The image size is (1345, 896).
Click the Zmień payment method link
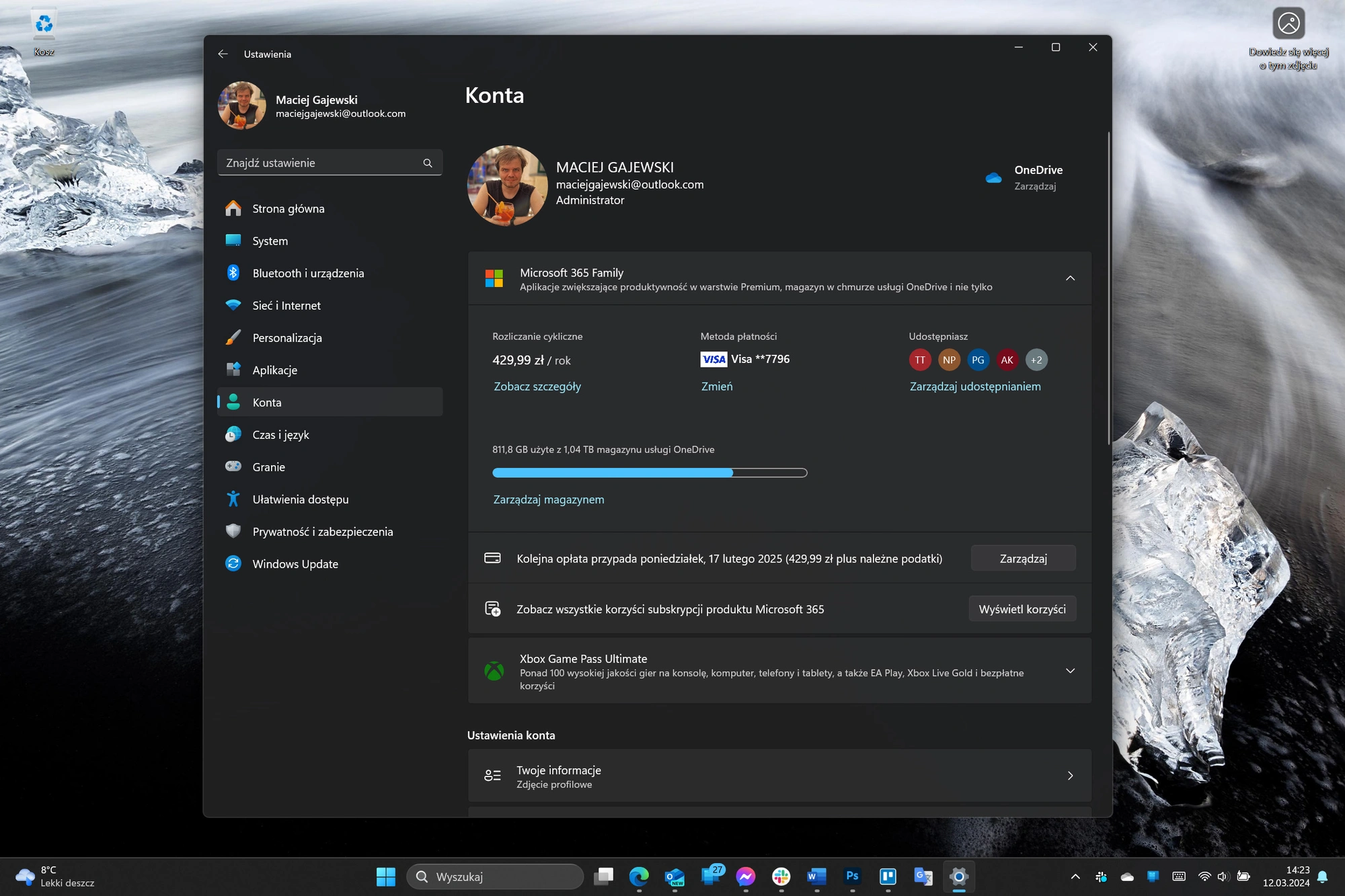717,386
